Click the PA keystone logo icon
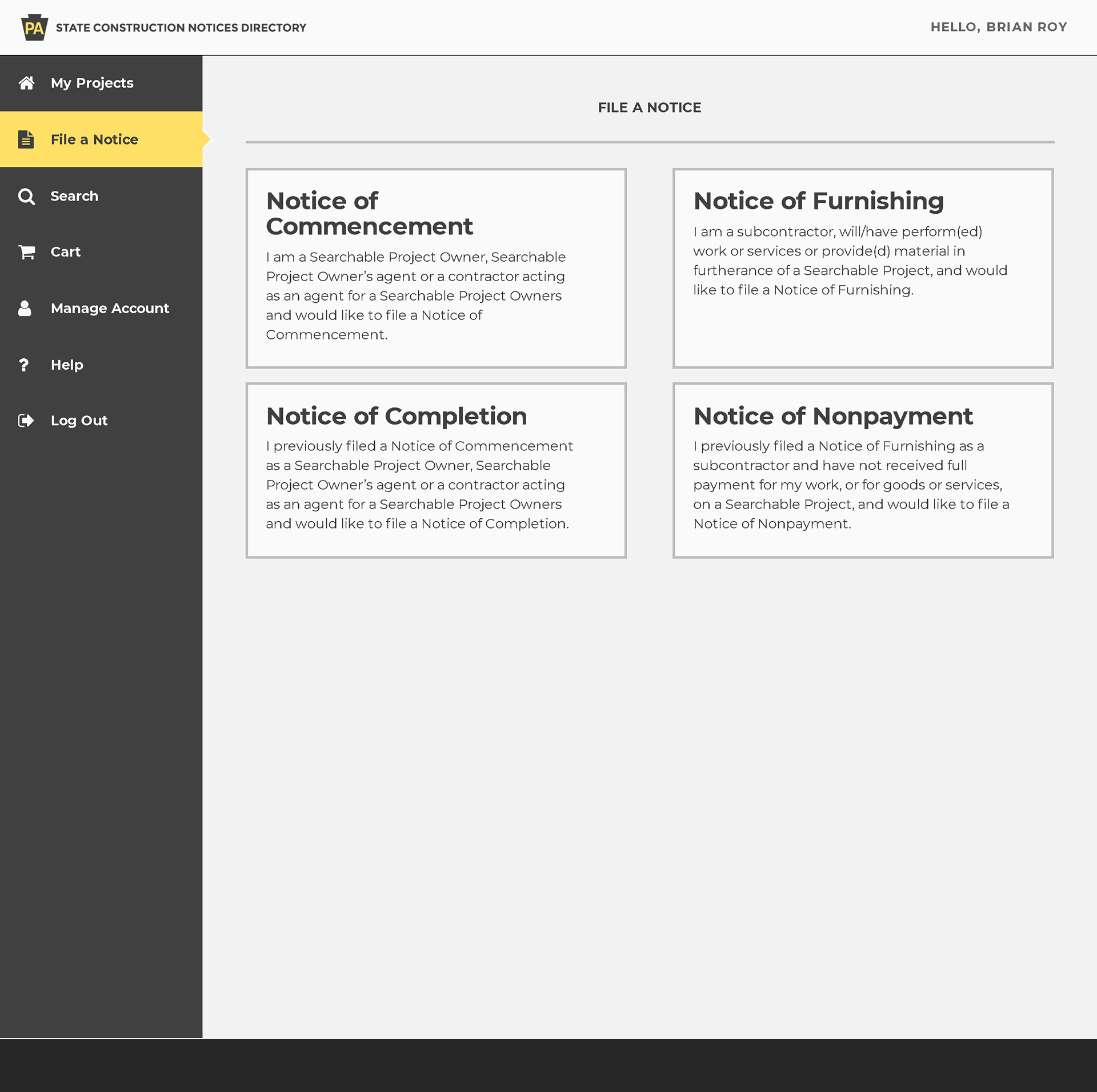The width and height of the screenshot is (1097, 1092). click(x=34, y=27)
